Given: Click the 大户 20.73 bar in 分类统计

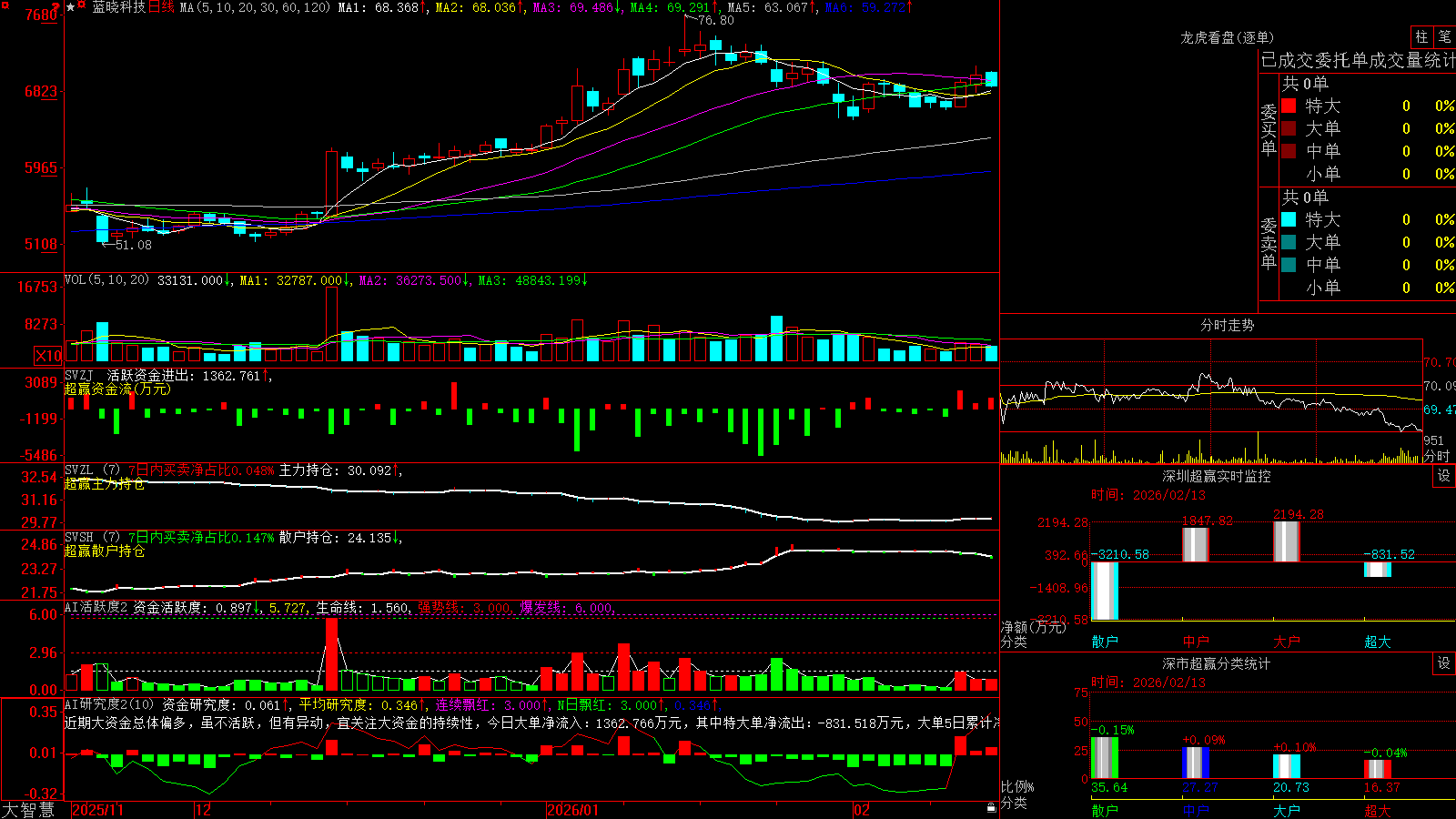Looking at the screenshot, I should 1287,766.
